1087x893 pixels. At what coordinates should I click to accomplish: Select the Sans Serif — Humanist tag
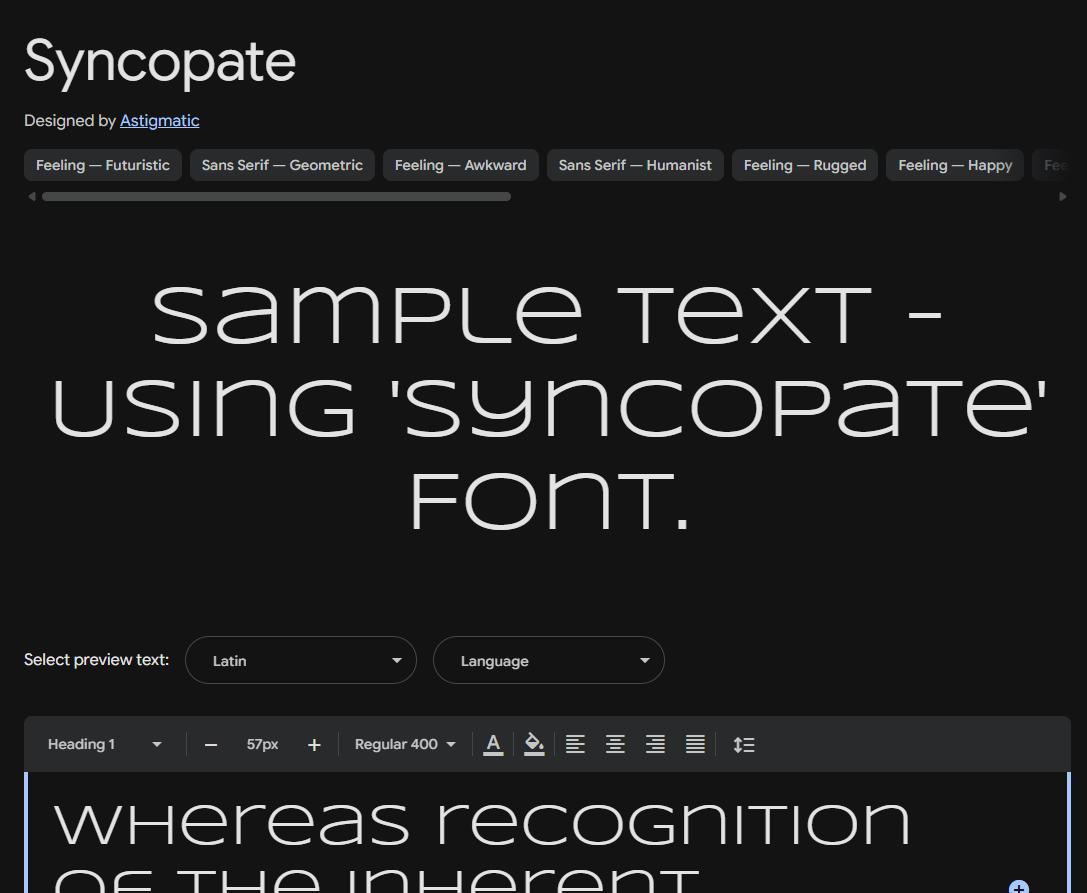point(635,165)
